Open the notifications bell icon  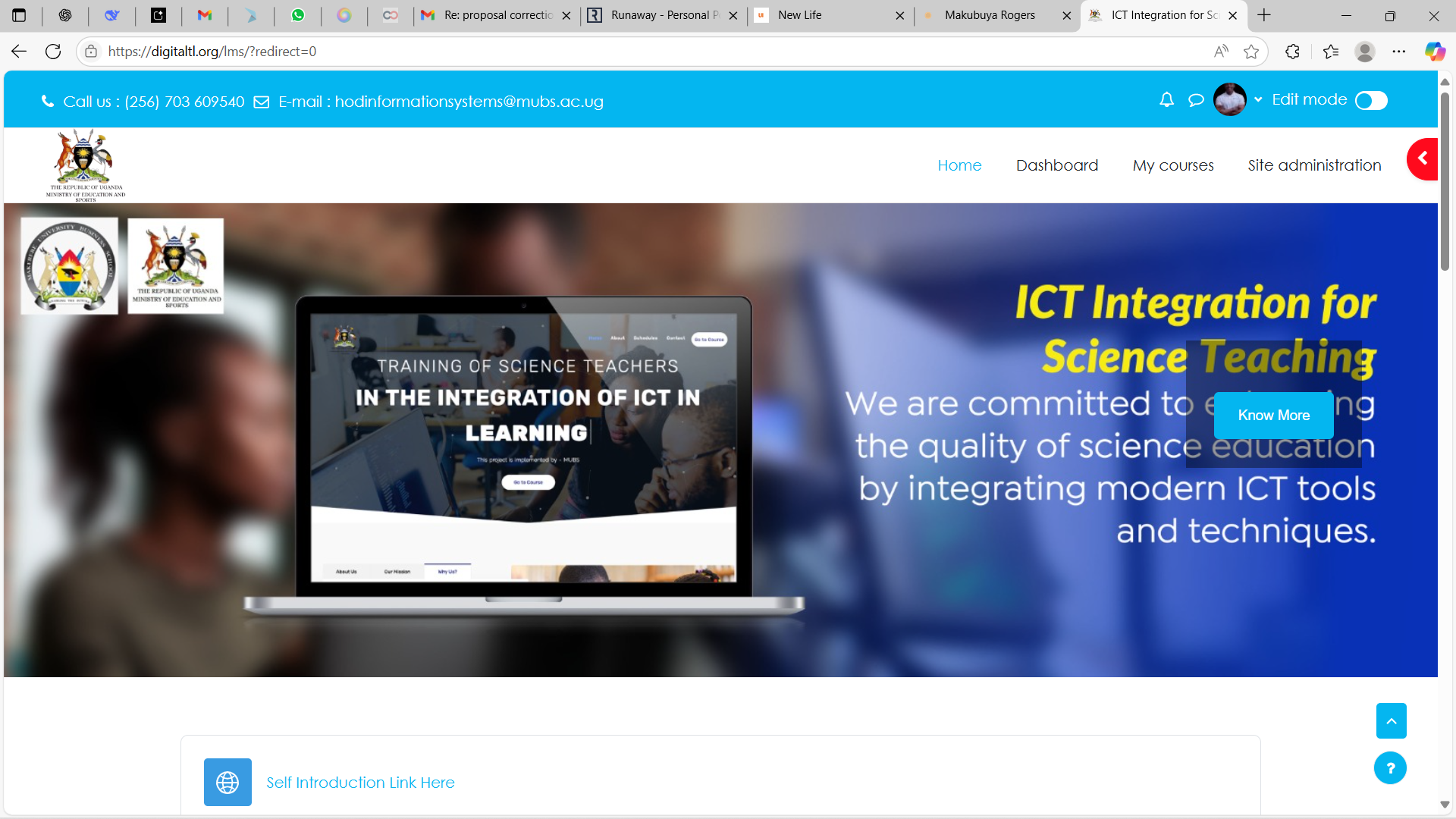tap(1166, 100)
